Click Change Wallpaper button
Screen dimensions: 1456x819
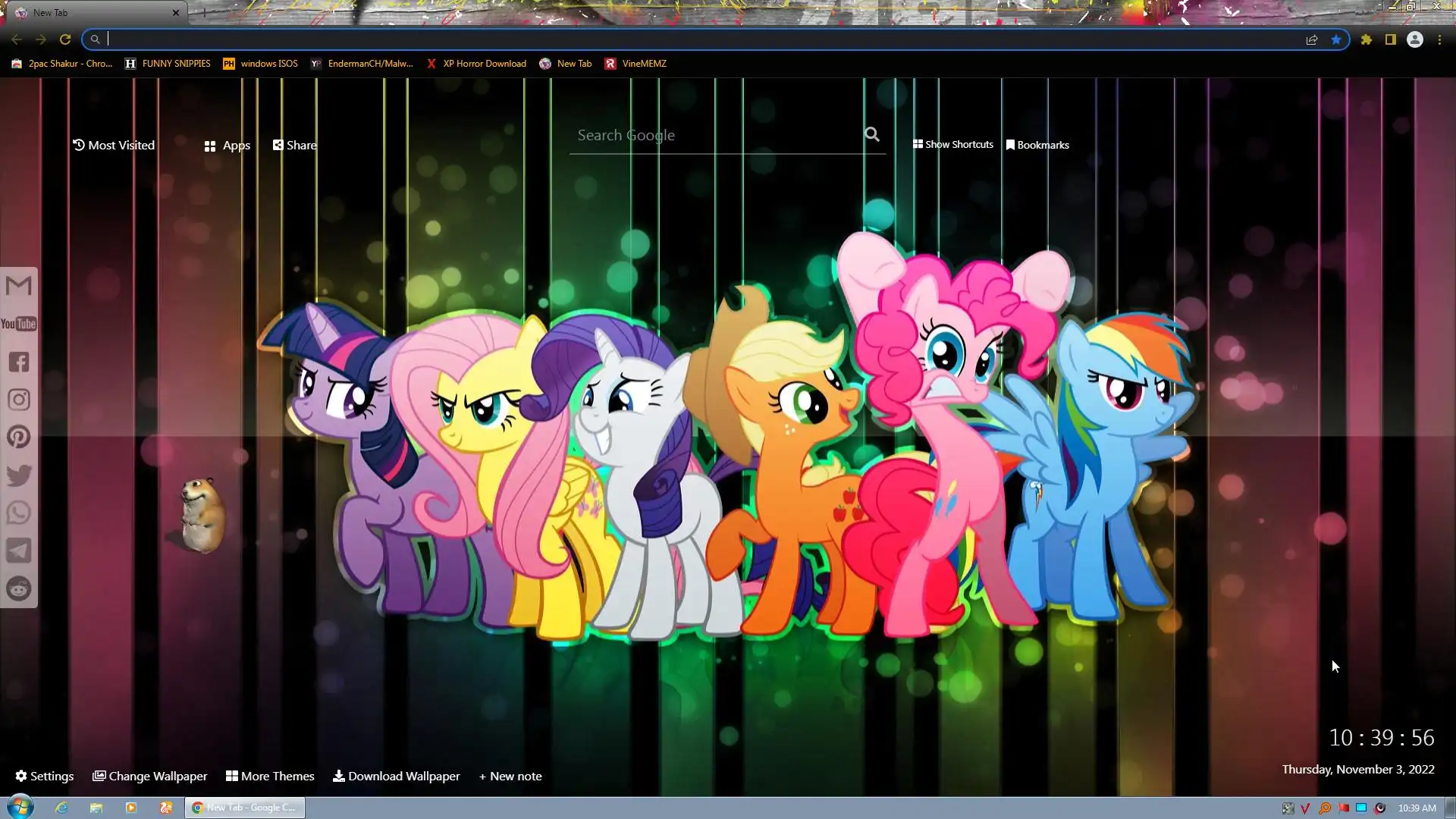(x=150, y=776)
